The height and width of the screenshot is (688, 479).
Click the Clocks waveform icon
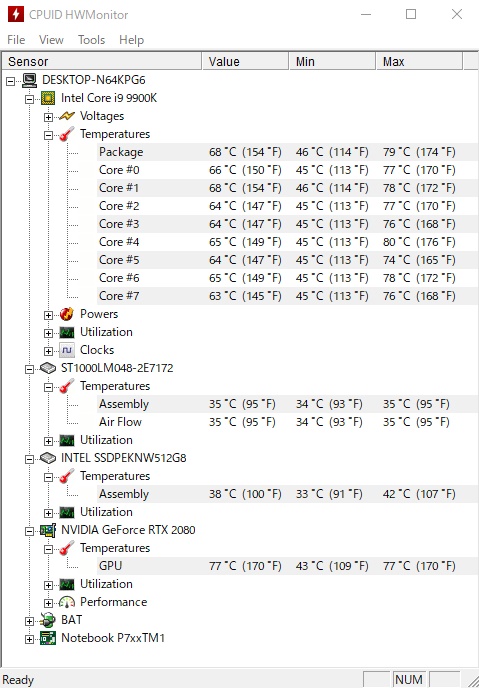tap(67, 350)
